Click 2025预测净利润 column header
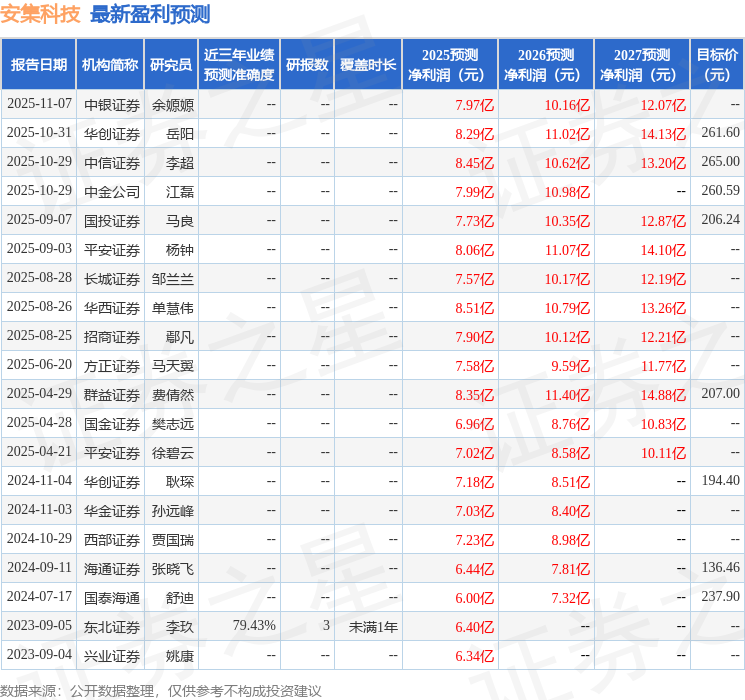The image size is (745, 700). pyautogui.click(x=450, y=65)
